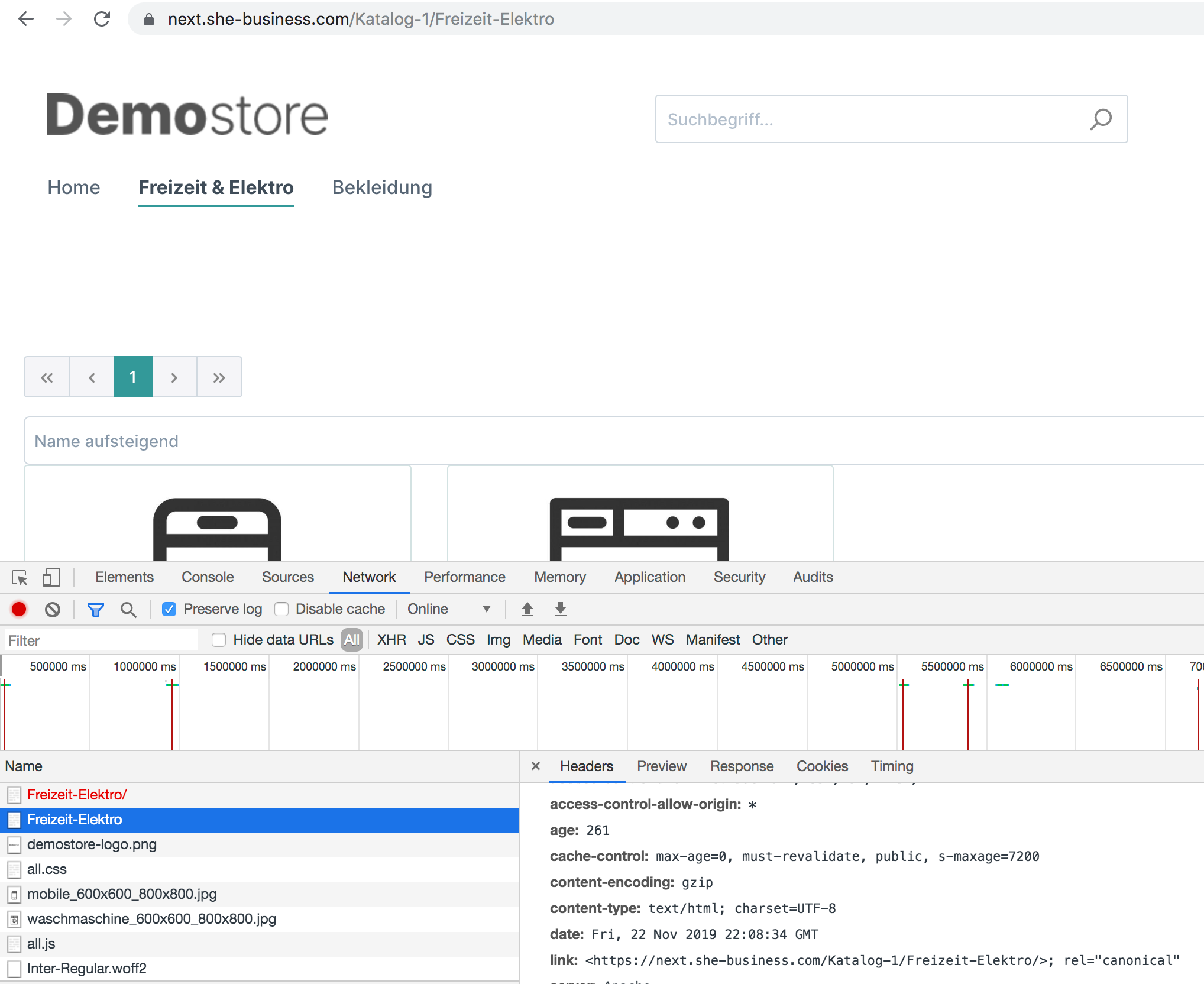Click the mobile product image
The image size is (1204, 984).
tap(217, 529)
